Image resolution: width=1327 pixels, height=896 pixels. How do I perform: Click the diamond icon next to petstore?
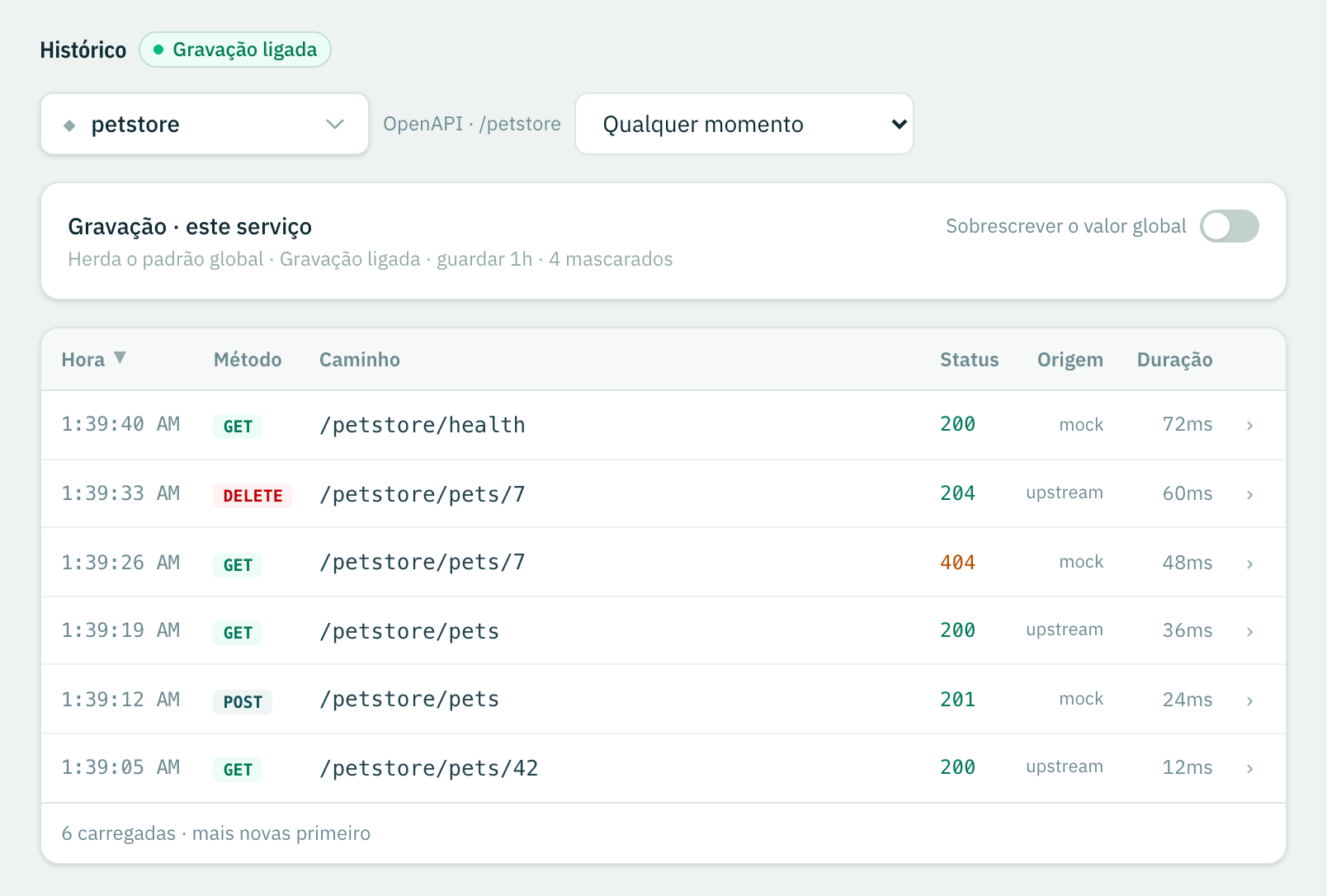(69, 125)
